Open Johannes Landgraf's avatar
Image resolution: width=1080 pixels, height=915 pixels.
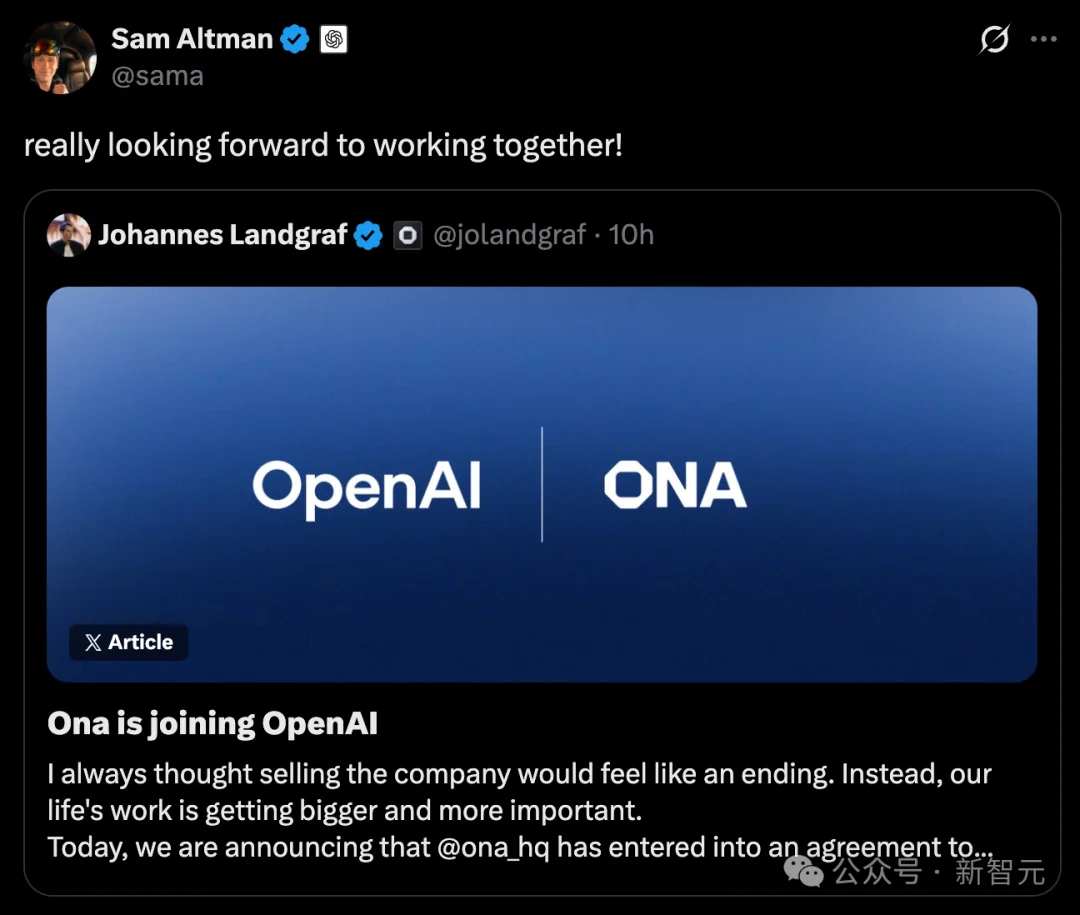coord(68,235)
